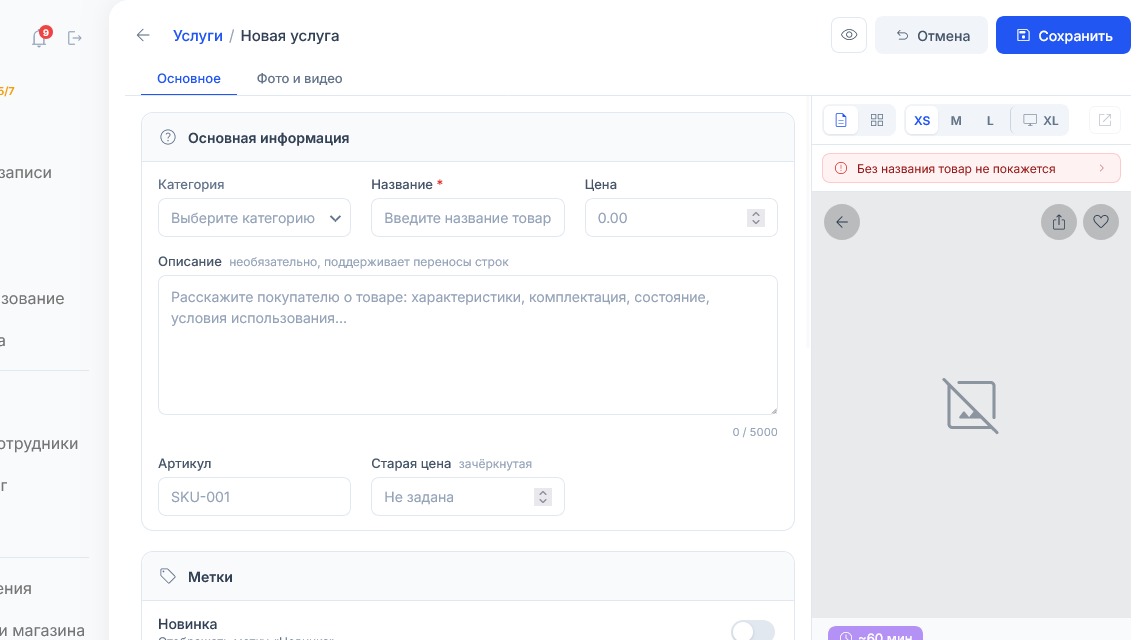Image resolution: width=1147 pixels, height=640 pixels.
Task: Open the Категория dropdown
Action: [x=254, y=218]
